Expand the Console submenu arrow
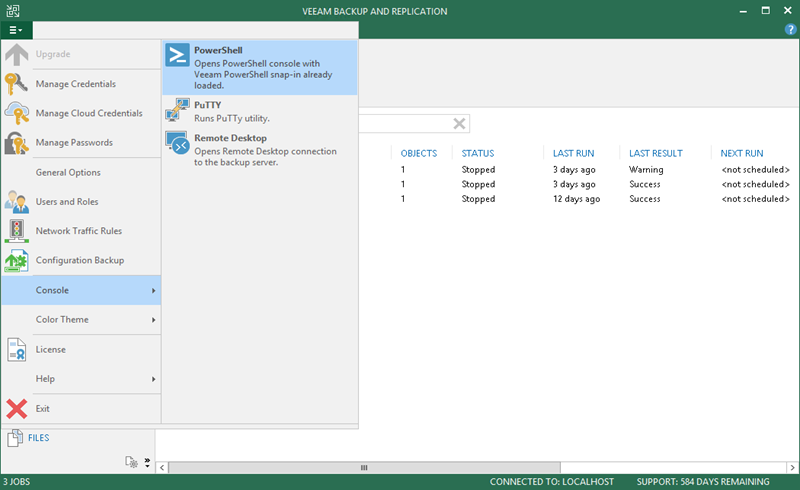The height and width of the screenshot is (490, 800). coord(153,290)
